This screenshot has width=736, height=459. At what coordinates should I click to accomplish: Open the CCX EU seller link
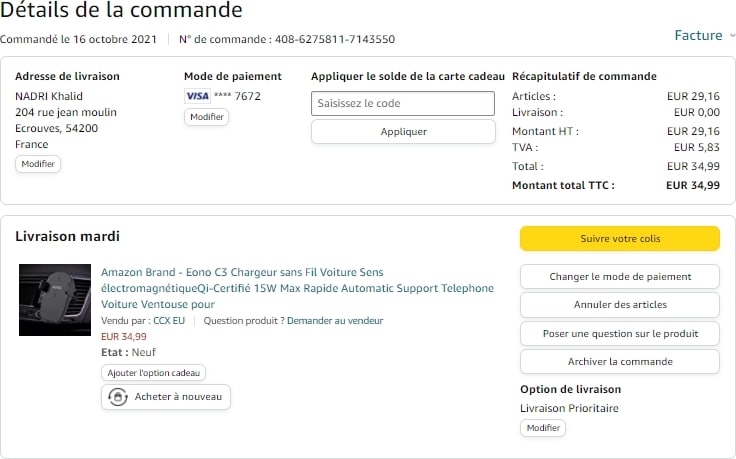169,321
